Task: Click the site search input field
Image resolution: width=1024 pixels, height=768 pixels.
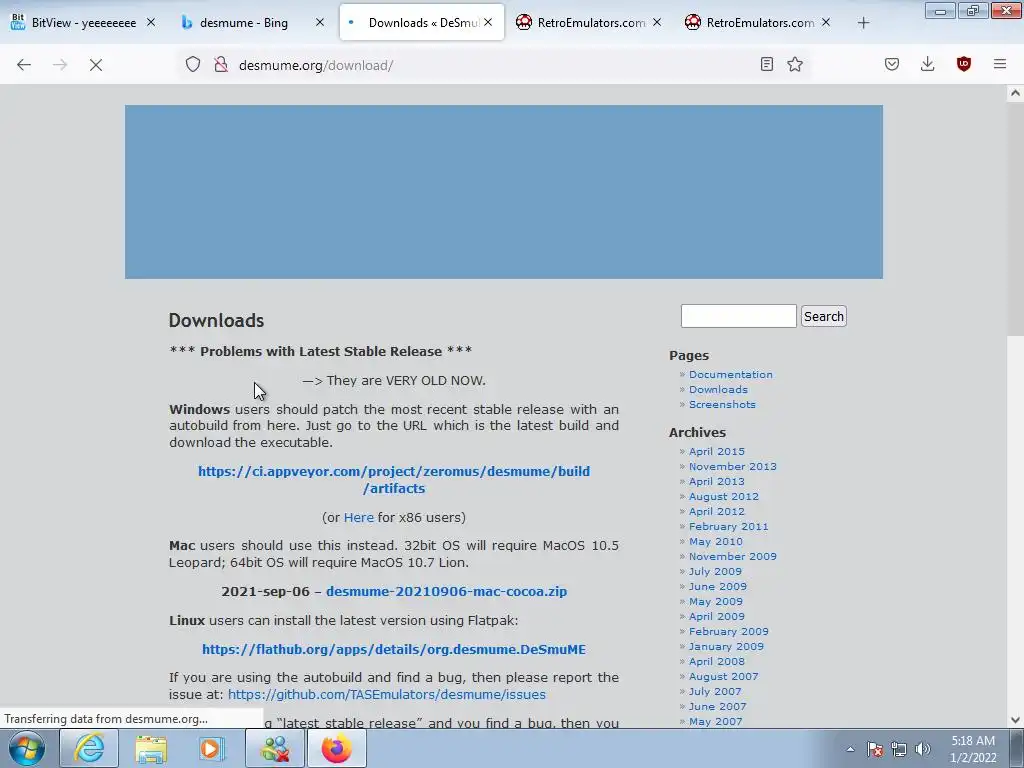Action: (739, 316)
